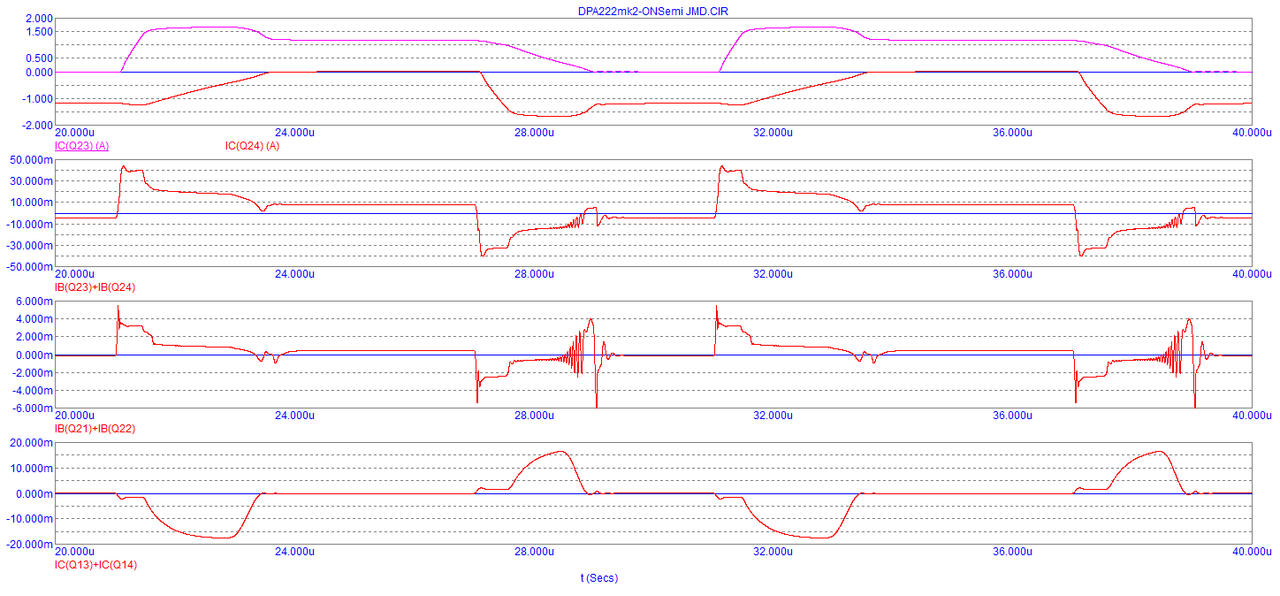Click the 1.500 Y-axis value
The image size is (1280, 596).
[x=39, y=32]
